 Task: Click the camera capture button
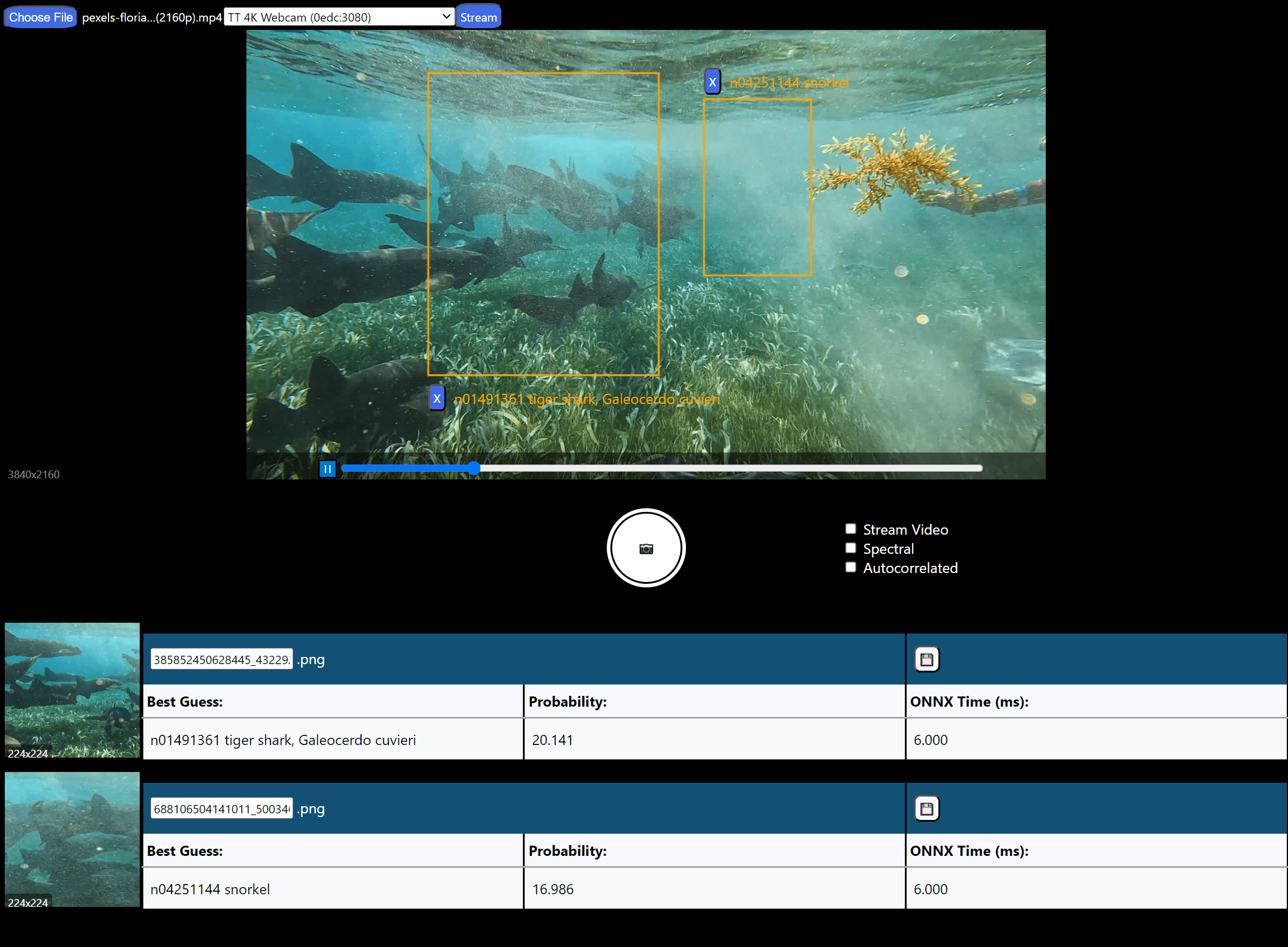click(646, 547)
